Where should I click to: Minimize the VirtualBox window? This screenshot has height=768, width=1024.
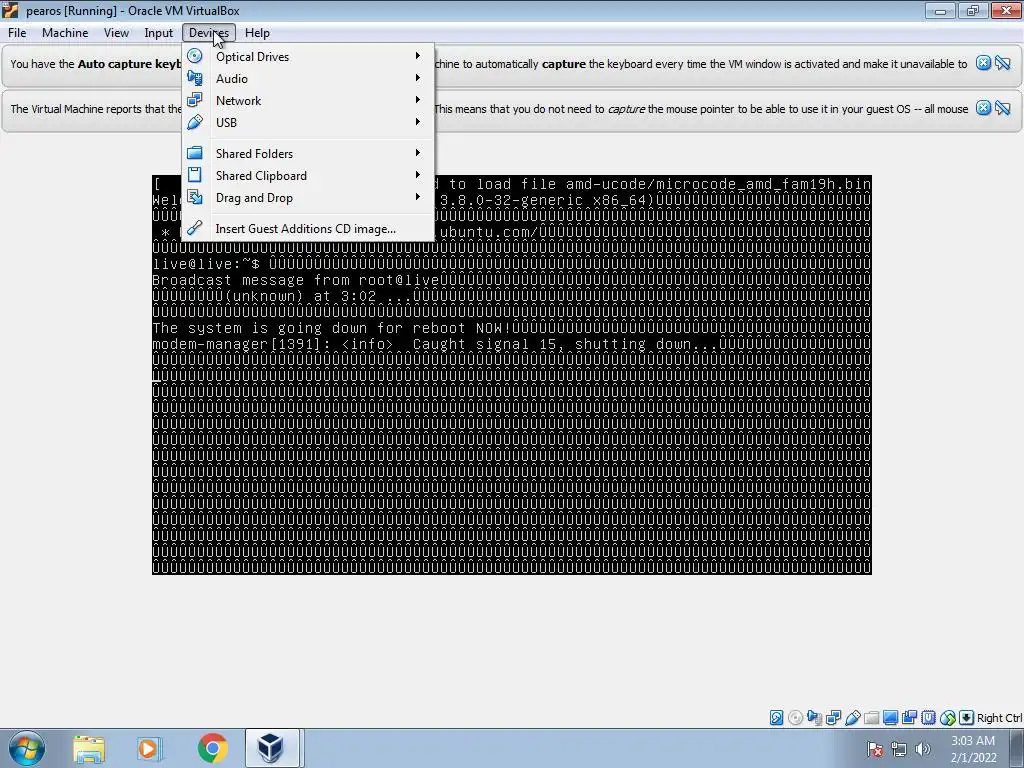tap(940, 10)
